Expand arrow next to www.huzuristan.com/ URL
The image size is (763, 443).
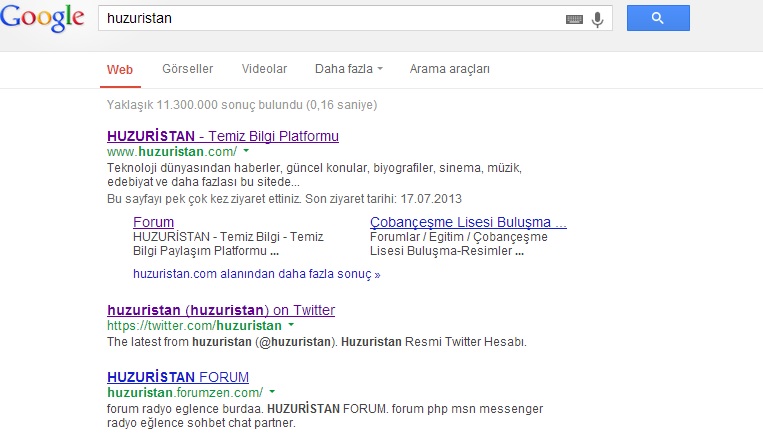(246, 151)
